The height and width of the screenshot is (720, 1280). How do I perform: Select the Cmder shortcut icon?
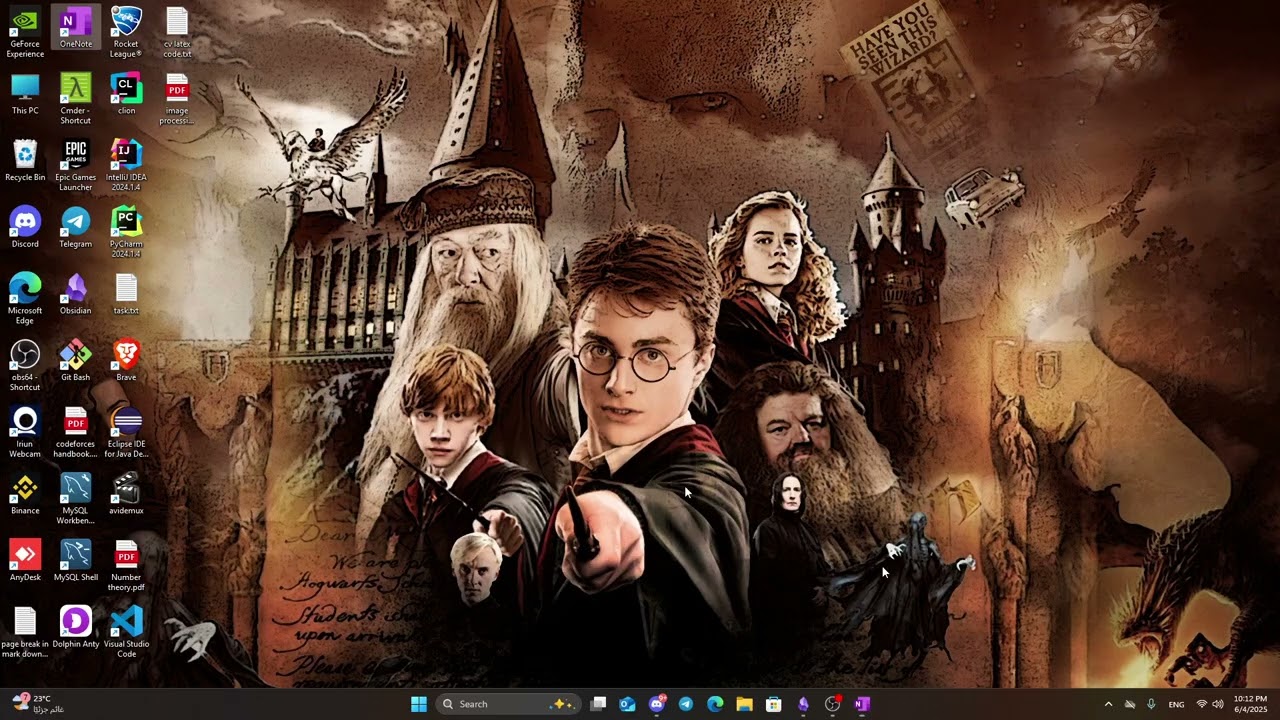tap(76, 100)
